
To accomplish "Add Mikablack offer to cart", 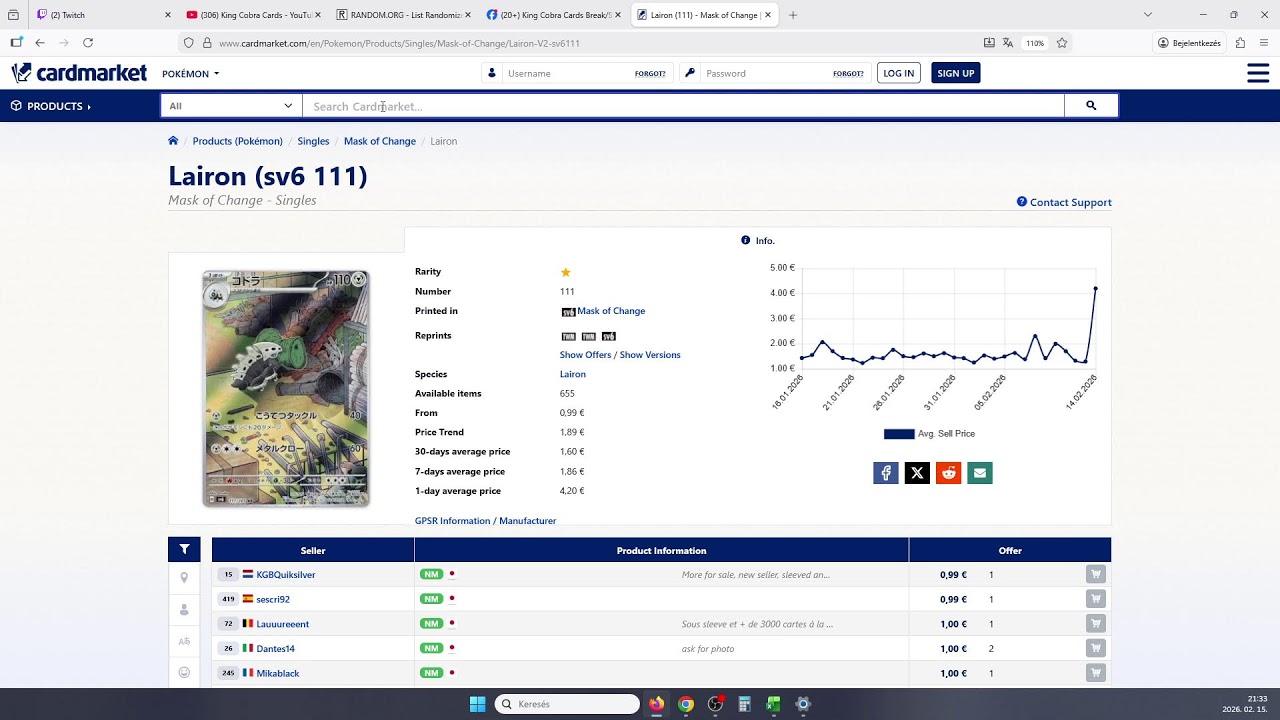I will coord(1096,673).
